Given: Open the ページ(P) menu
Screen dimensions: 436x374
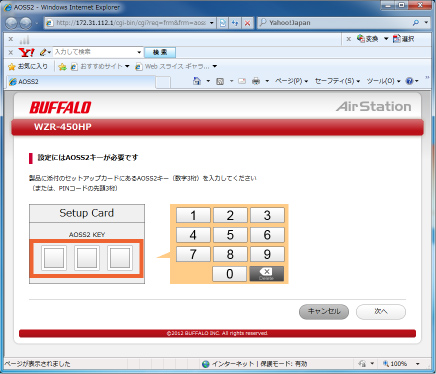Looking at the screenshot, I should tap(291, 81).
